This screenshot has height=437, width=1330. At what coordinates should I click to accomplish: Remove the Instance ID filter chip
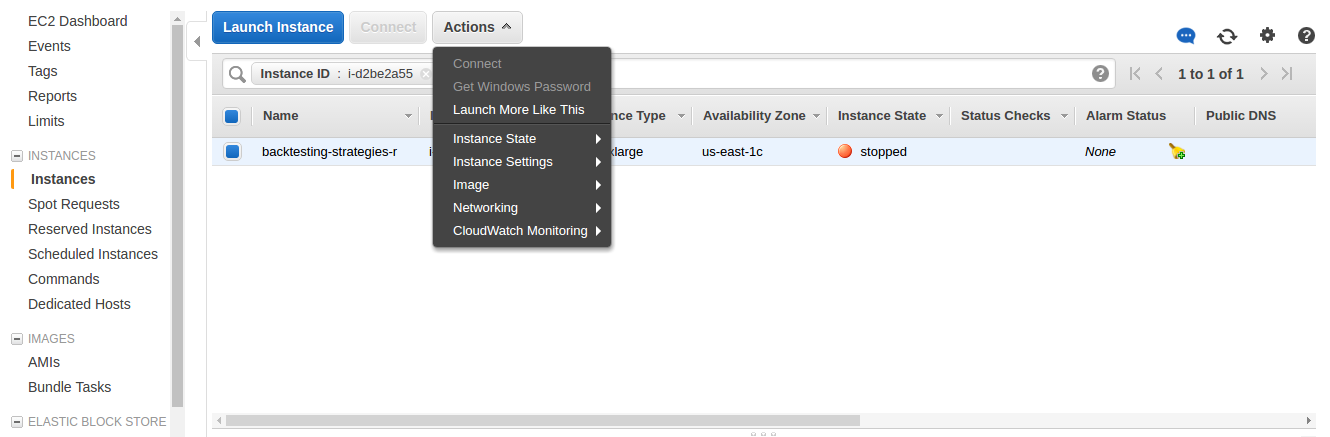pyautogui.click(x=425, y=74)
